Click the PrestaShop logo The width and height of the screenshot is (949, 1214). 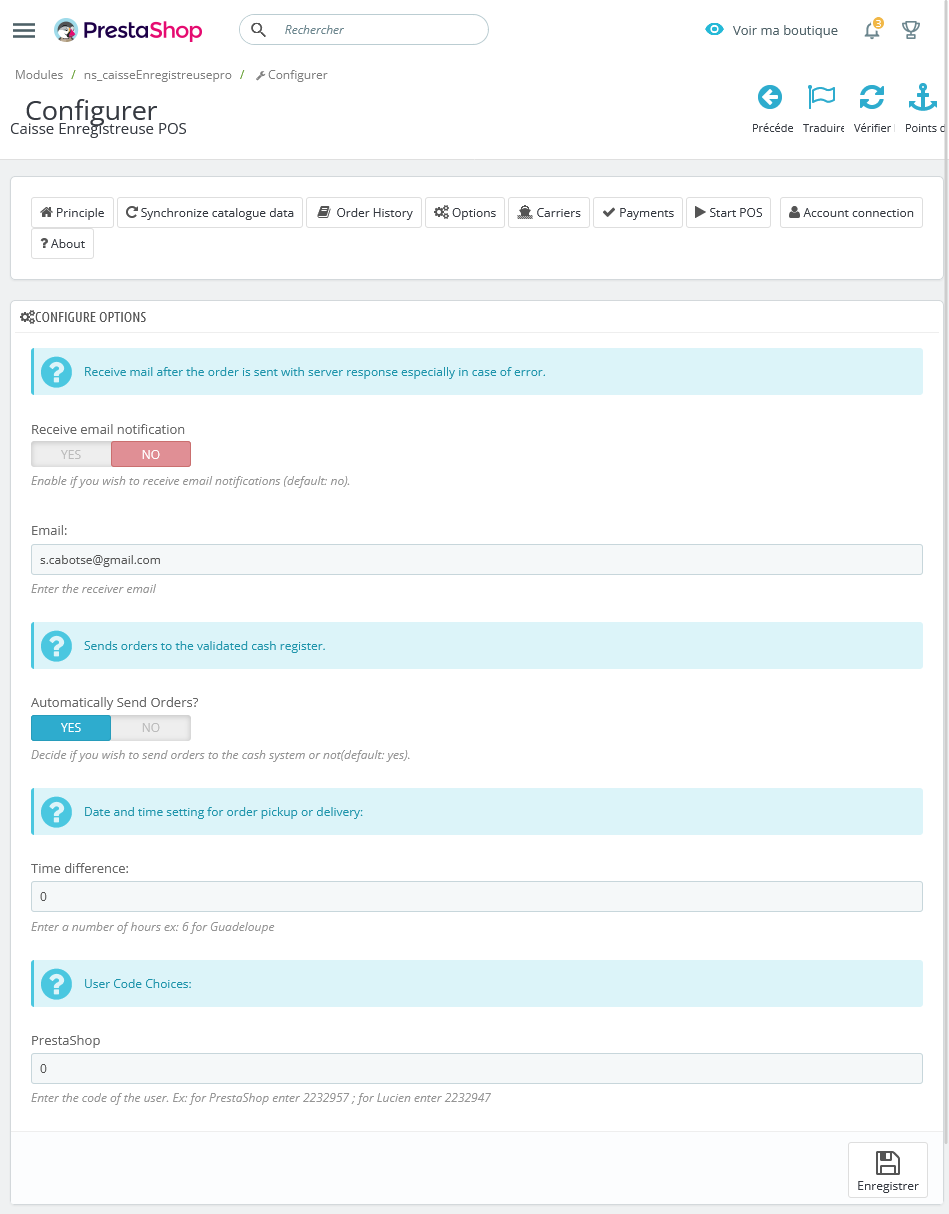(128, 30)
